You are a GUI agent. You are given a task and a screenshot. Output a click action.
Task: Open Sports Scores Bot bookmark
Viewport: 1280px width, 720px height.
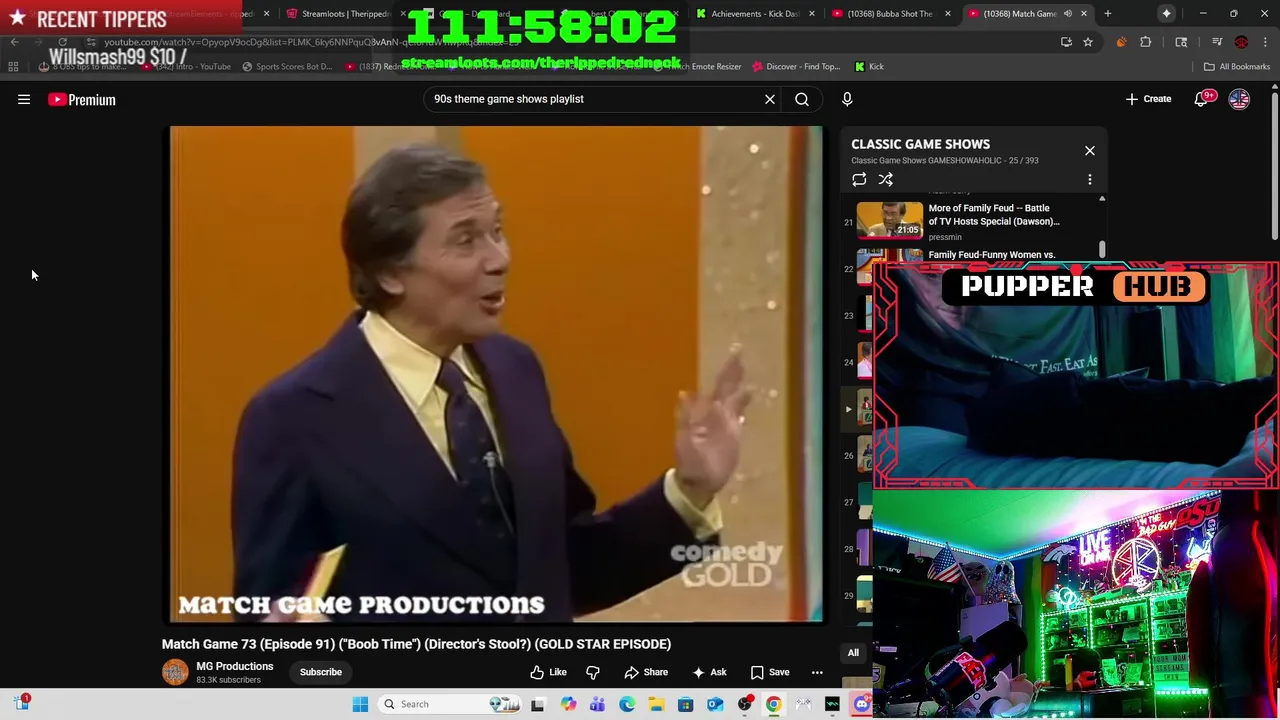pyautogui.click(x=287, y=67)
